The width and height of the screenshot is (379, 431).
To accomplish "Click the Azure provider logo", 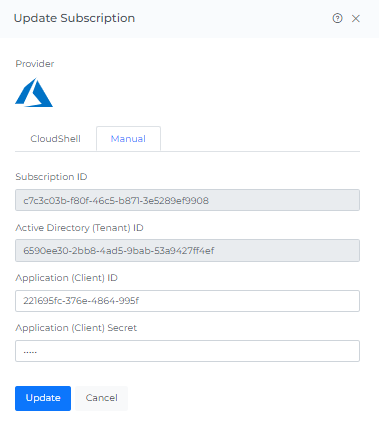I will tap(34, 92).
